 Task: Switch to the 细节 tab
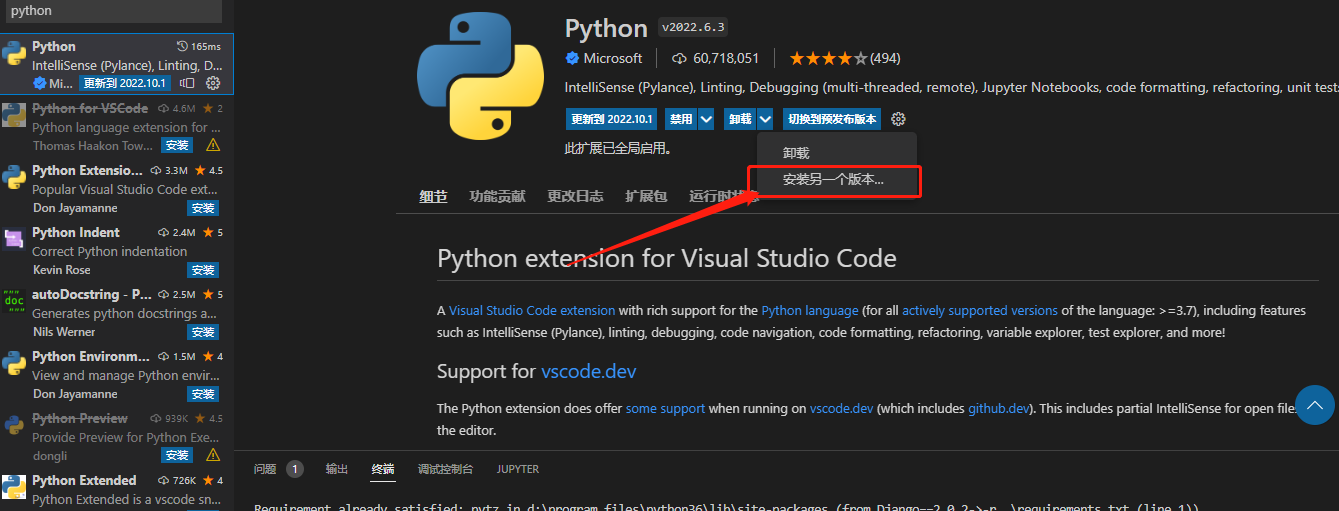coord(433,196)
